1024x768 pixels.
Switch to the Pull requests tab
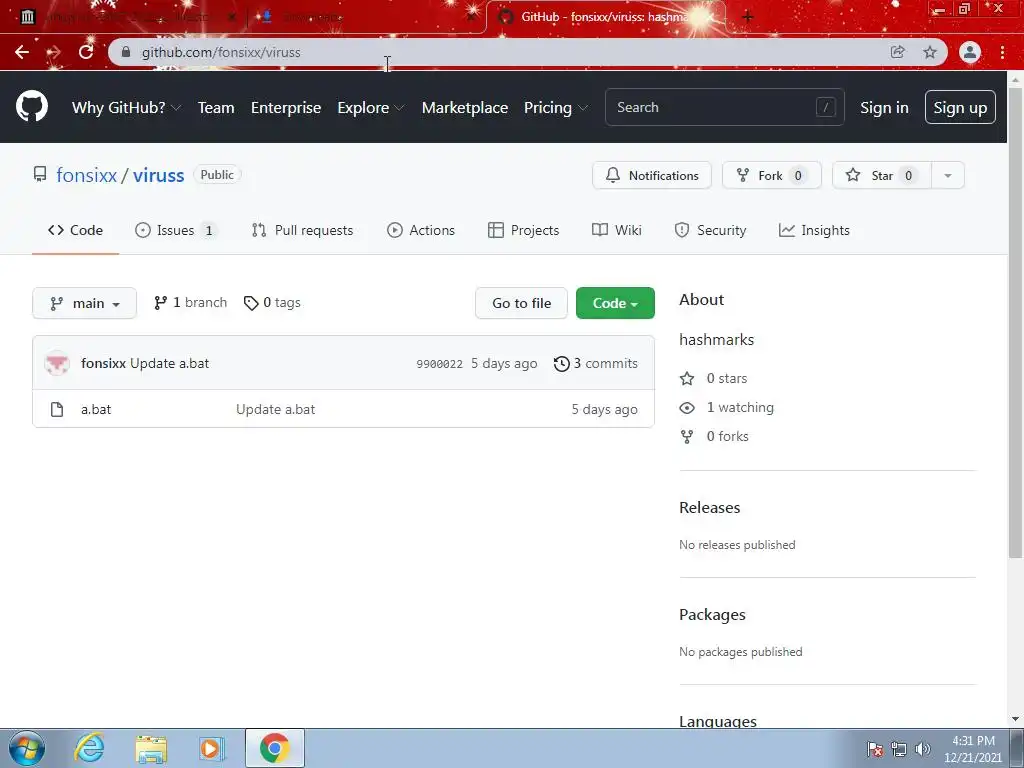302,230
